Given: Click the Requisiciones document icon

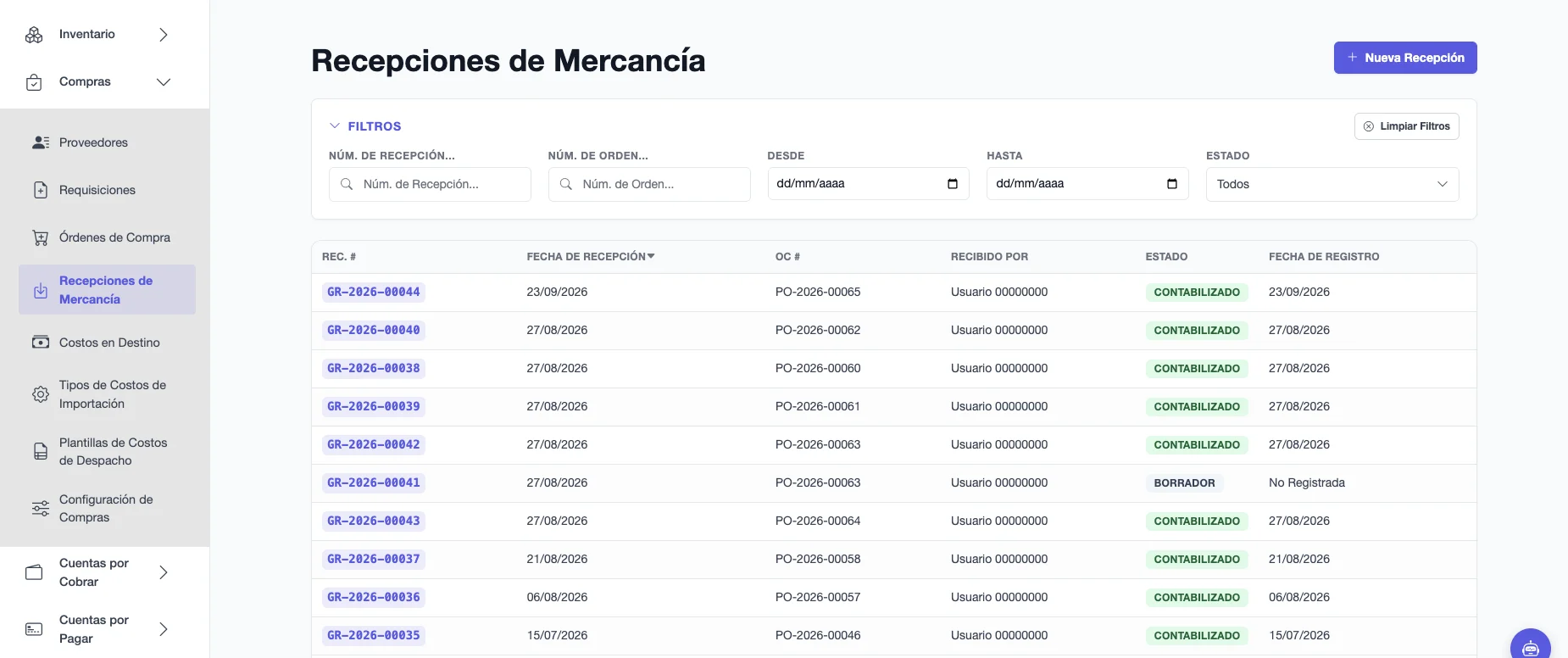Looking at the screenshot, I should pyautogui.click(x=41, y=190).
